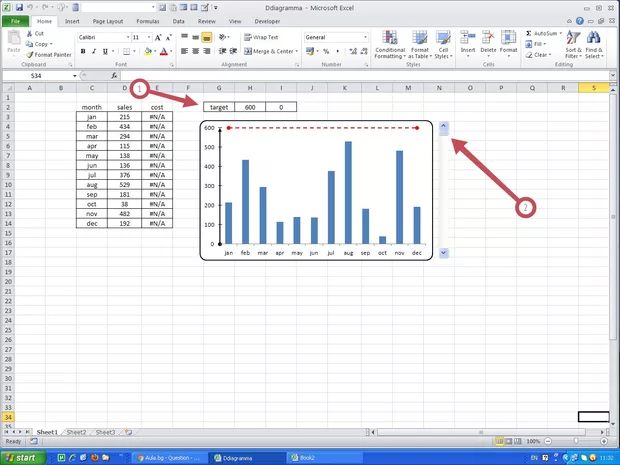
Task: Click the Insert Worksheet tab icon
Action: (x=128, y=432)
